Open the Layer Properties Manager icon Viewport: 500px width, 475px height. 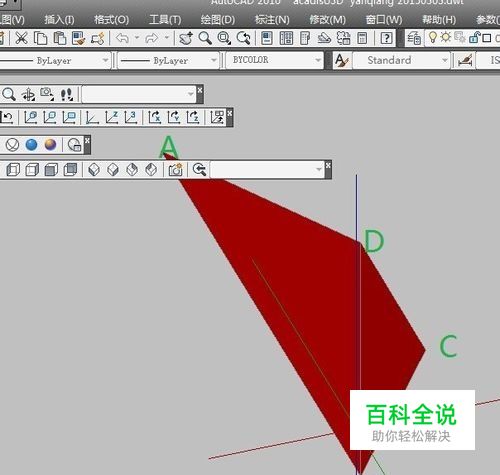[x=414, y=38]
